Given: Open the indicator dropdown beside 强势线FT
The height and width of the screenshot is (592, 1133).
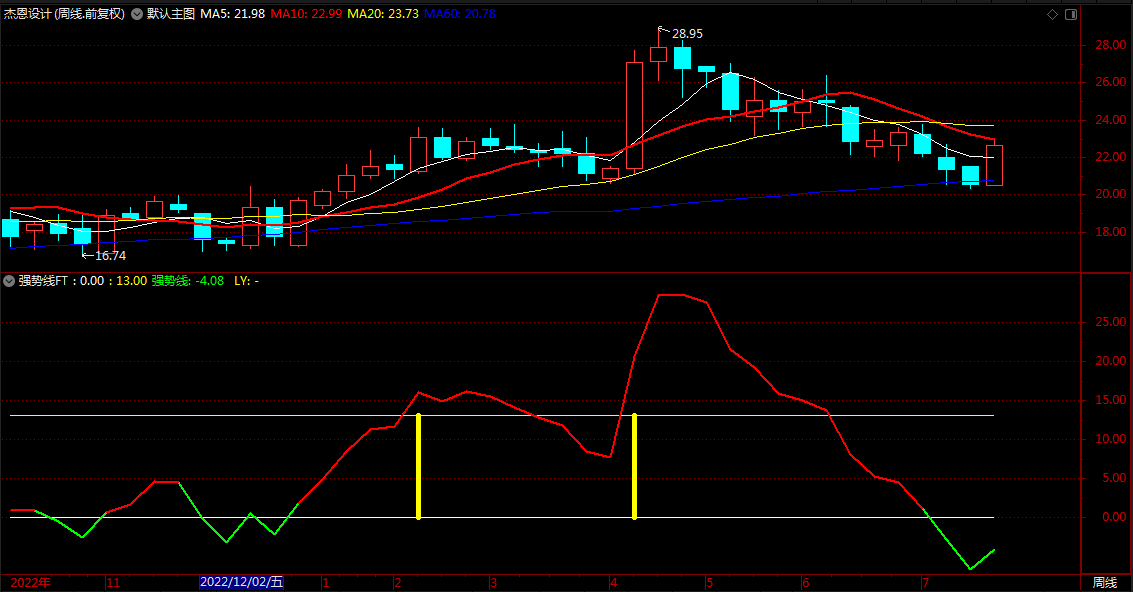Looking at the screenshot, I should point(9,281).
